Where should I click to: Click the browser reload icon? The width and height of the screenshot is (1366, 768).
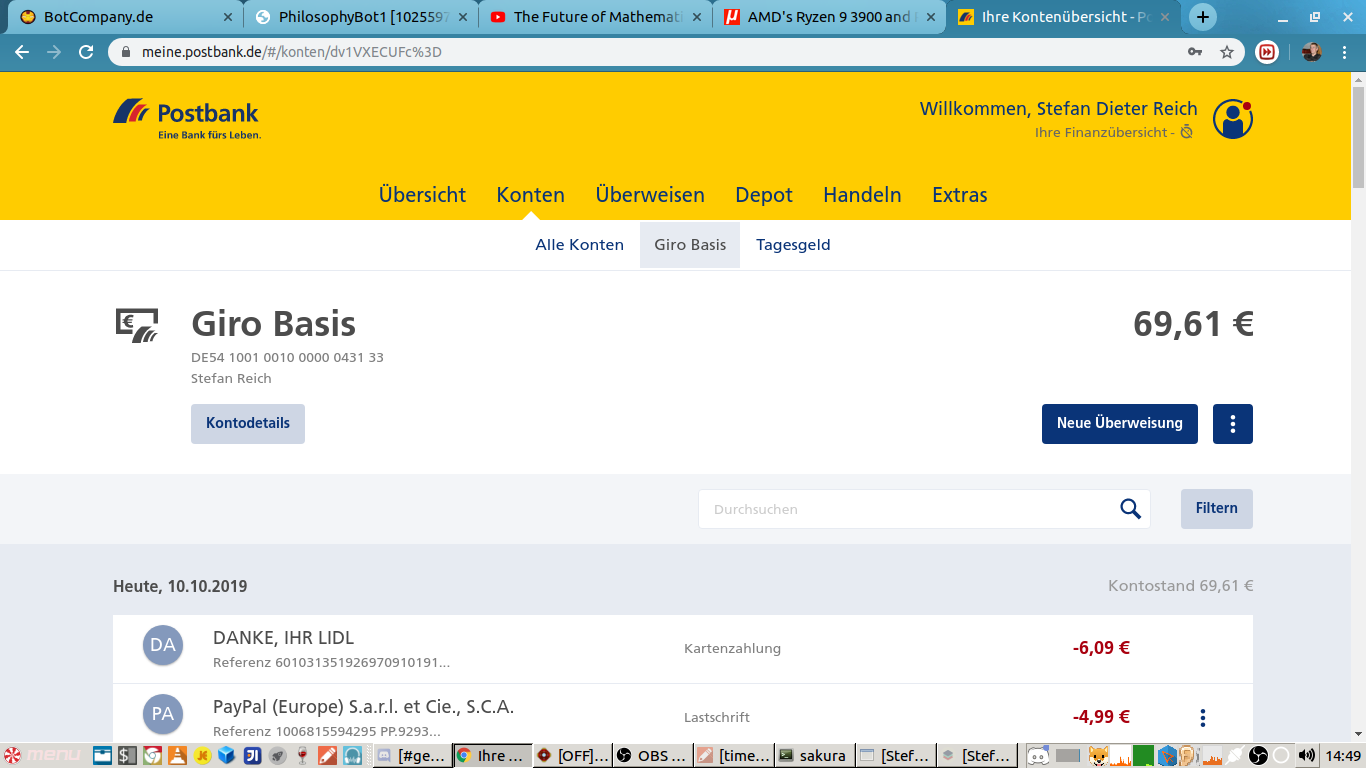click(x=86, y=52)
